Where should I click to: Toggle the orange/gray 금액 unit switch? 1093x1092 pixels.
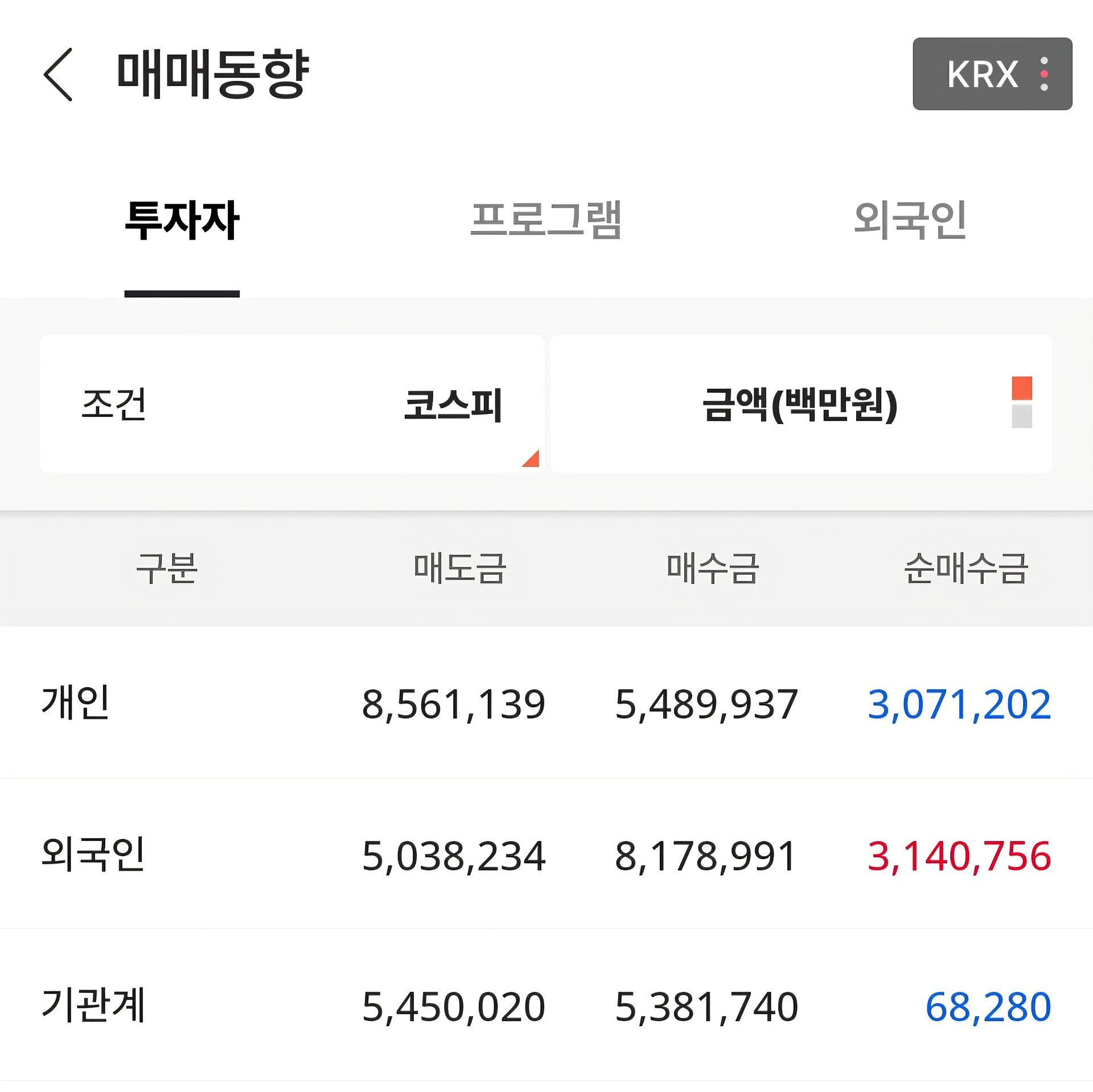coord(1022,402)
